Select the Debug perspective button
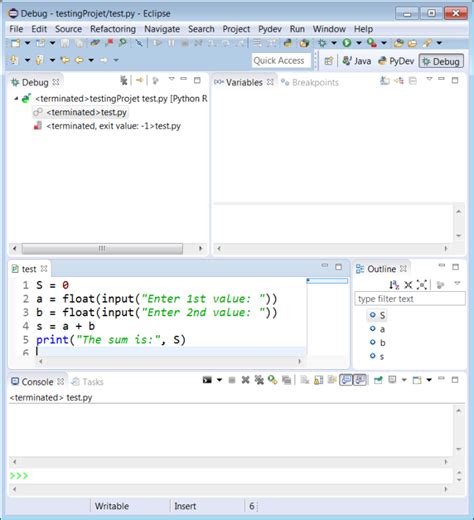 [x=441, y=61]
